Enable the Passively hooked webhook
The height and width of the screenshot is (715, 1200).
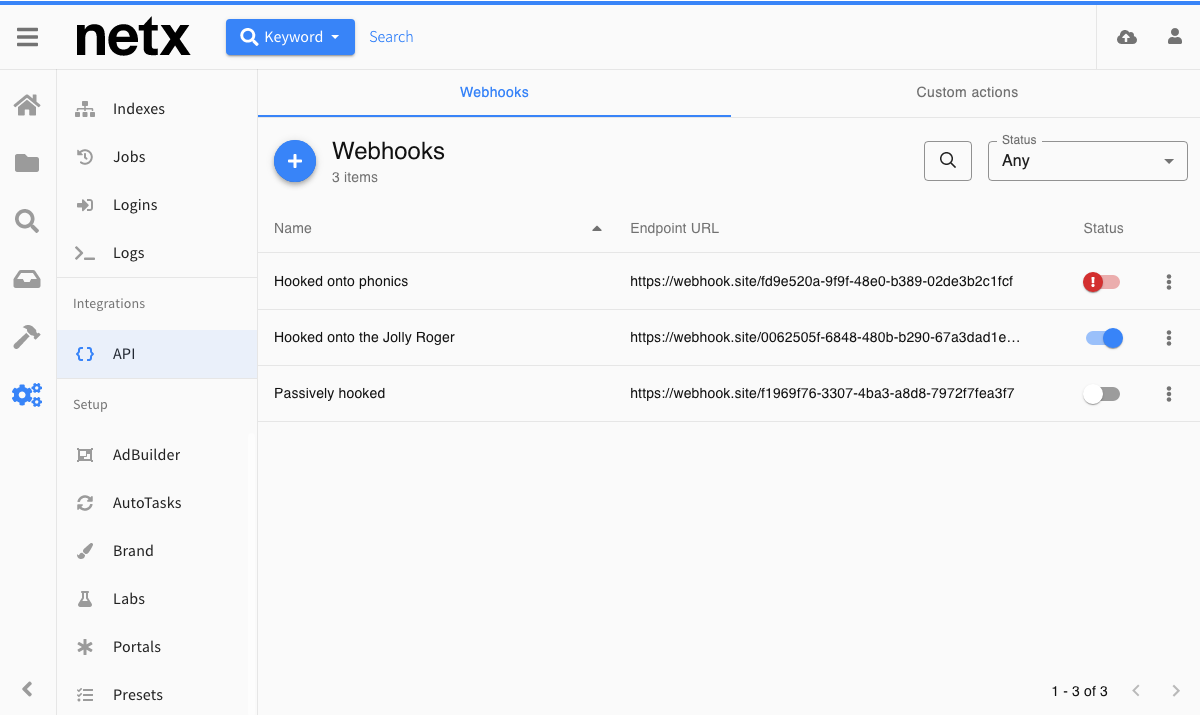point(1102,394)
